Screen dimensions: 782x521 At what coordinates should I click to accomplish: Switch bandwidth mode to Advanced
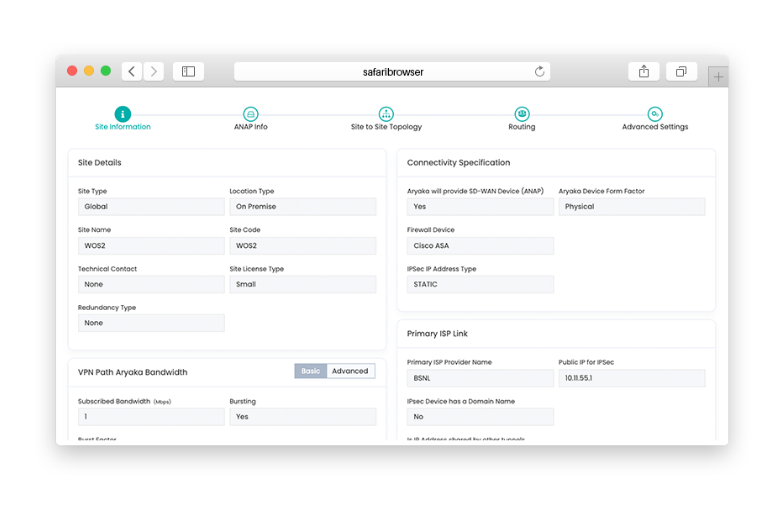click(x=350, y=371)
